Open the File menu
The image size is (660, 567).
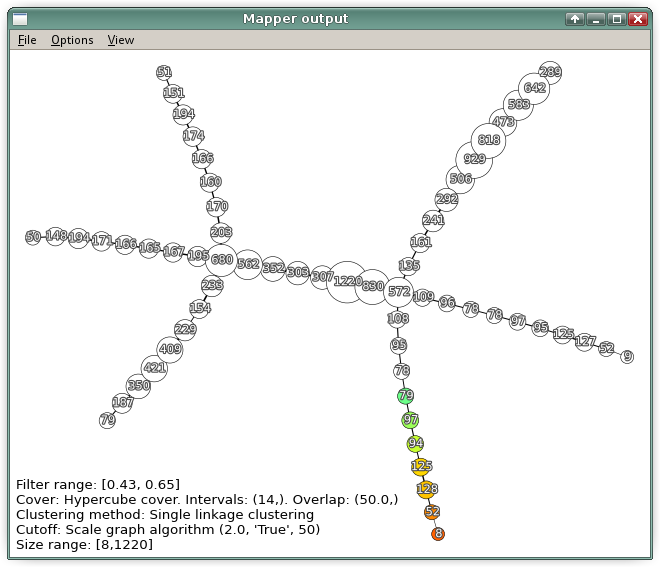[27, 40]
